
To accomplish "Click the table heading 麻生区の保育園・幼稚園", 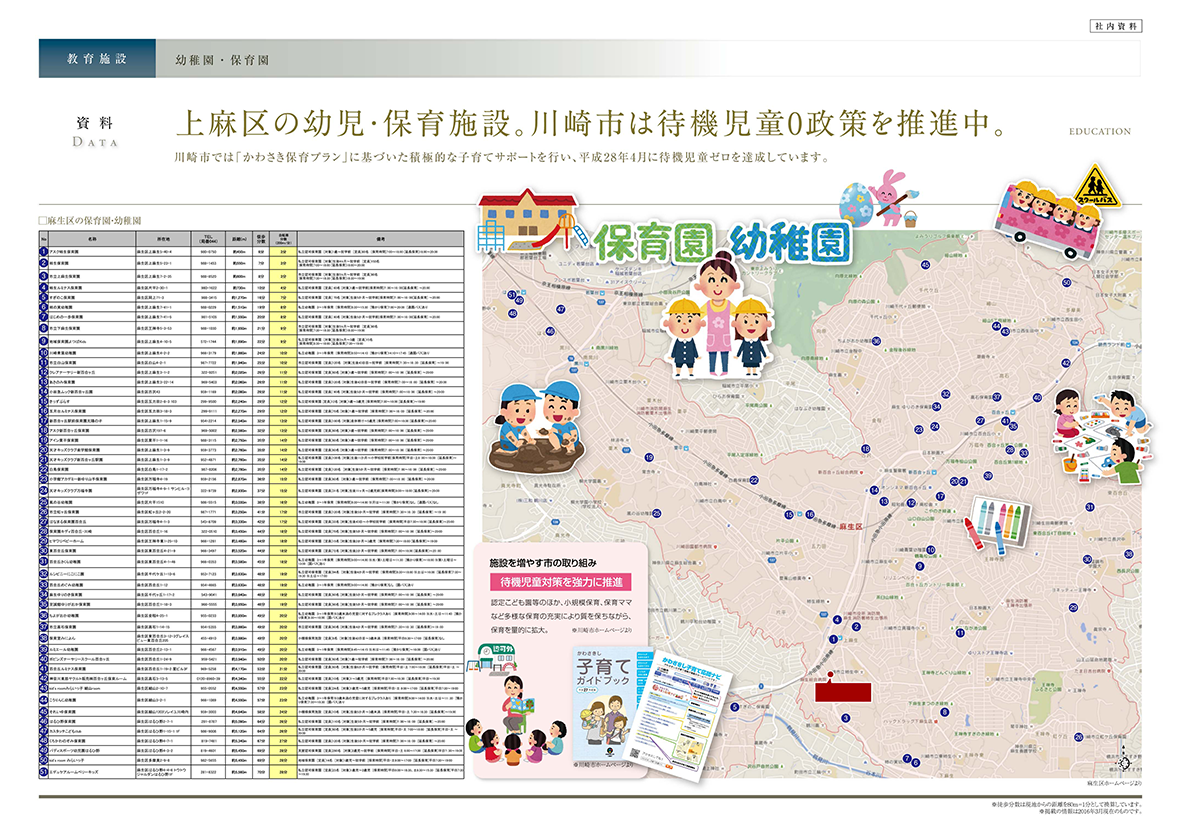I will coord(90,220).
